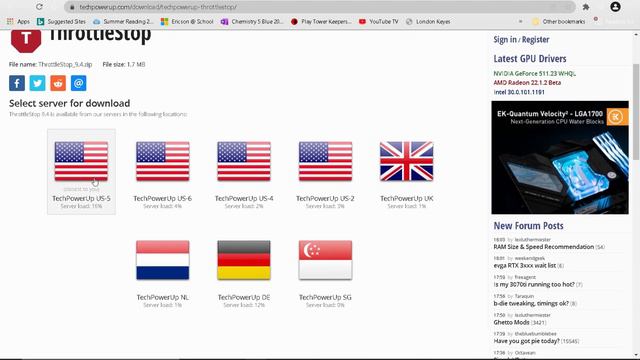The width and height of the screenshot is (640, 360).
Task: Share the page on Reddit
Action: coord(58,83)
